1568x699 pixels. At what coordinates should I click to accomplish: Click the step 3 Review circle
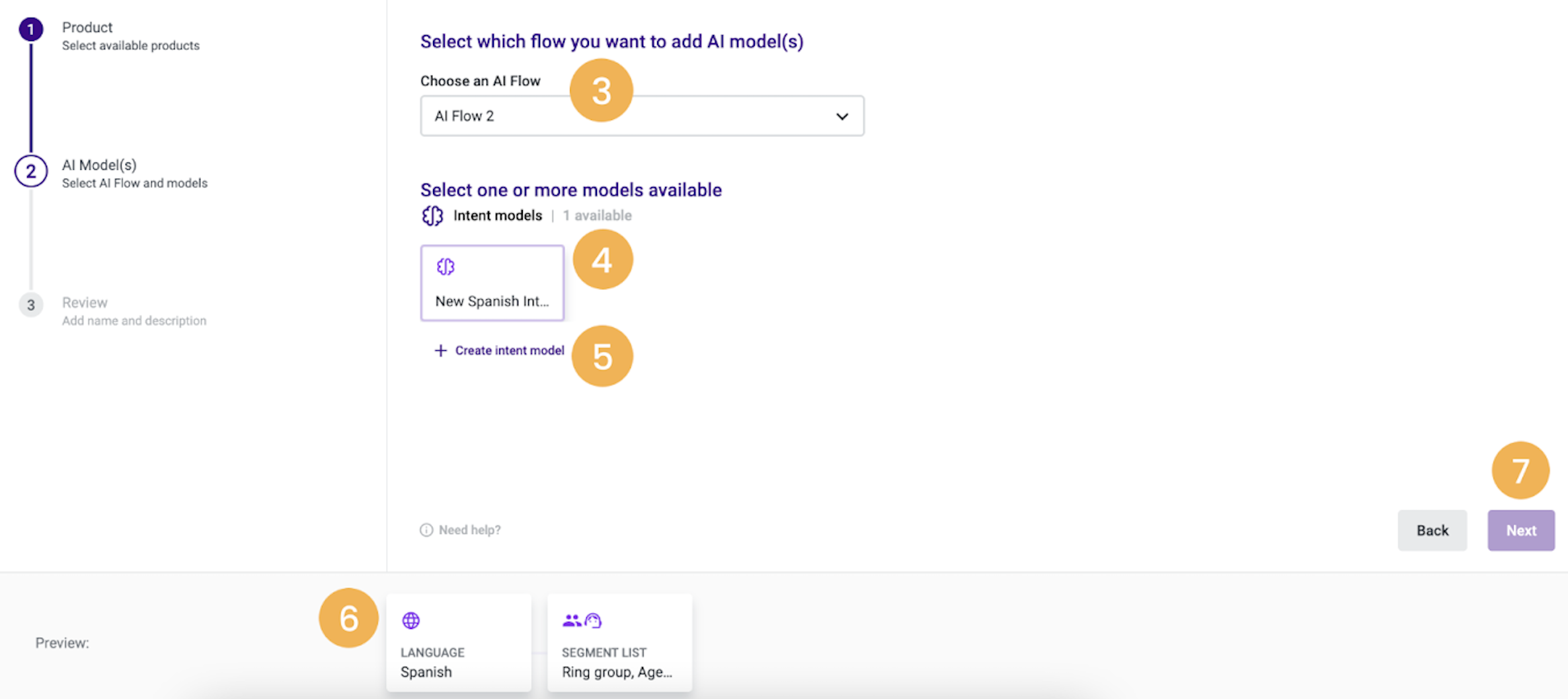click(30, 305)
